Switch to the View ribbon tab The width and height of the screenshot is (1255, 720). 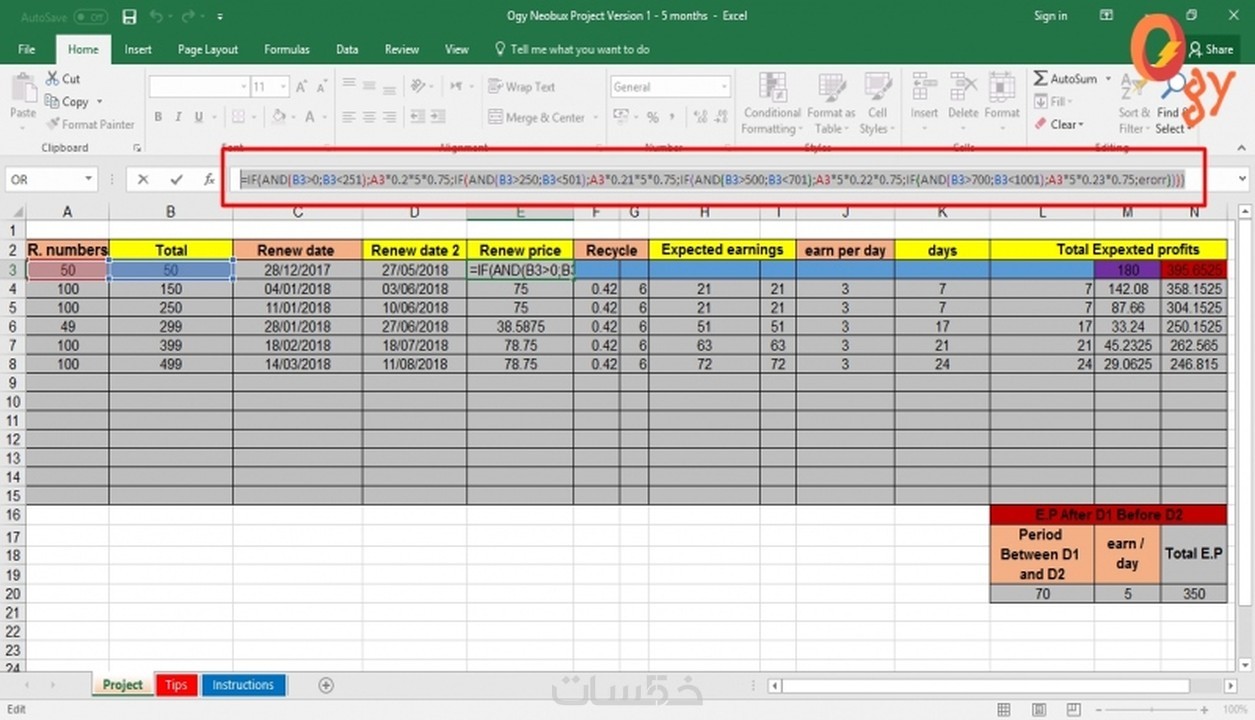(457, 49)
